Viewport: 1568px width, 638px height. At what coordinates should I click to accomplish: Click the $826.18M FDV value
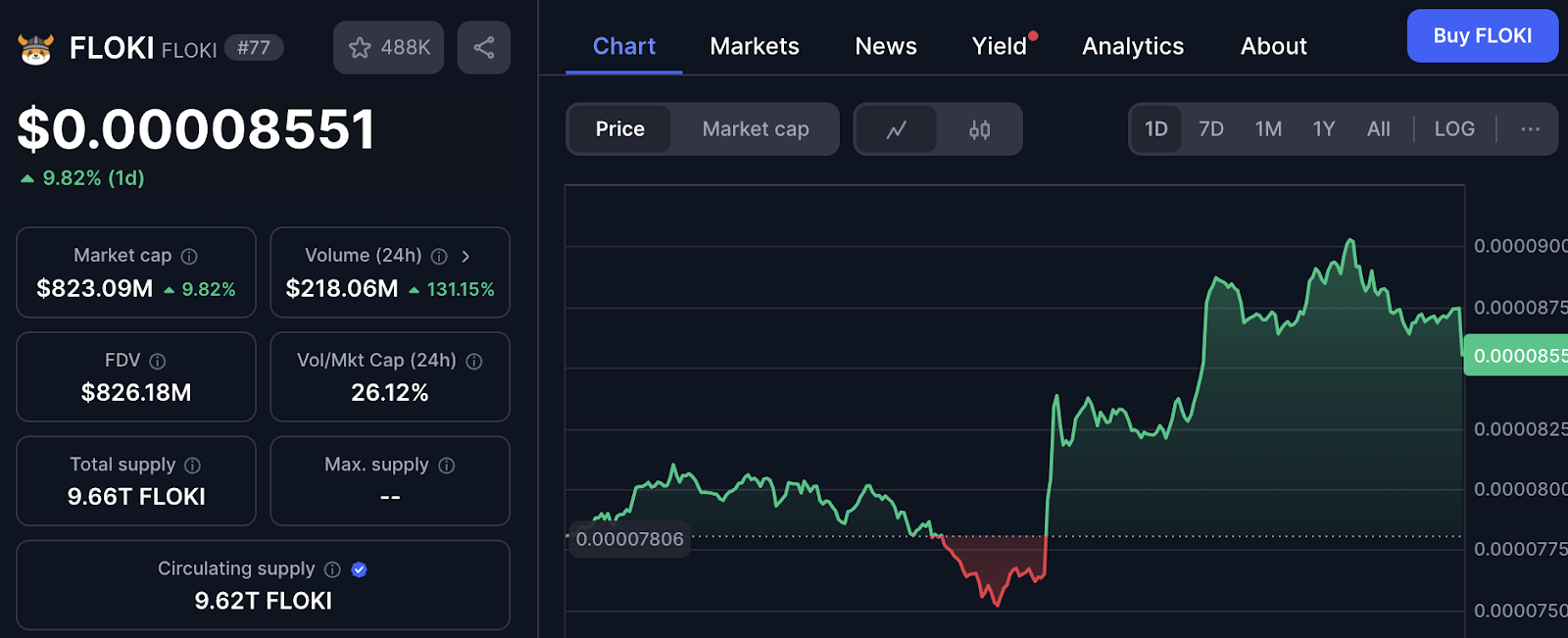tap(136, 393)
